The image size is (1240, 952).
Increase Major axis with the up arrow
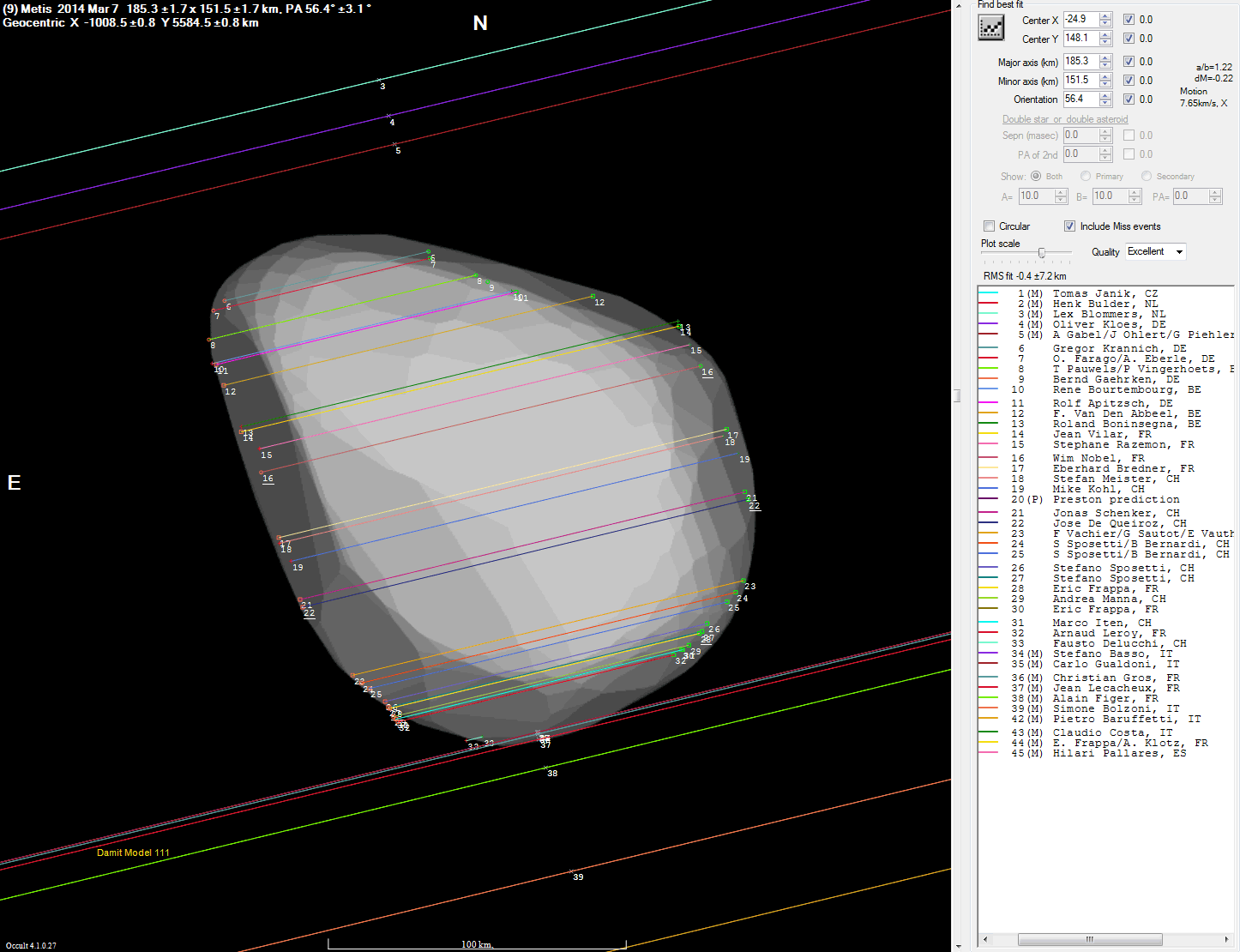coord(1105,57)
